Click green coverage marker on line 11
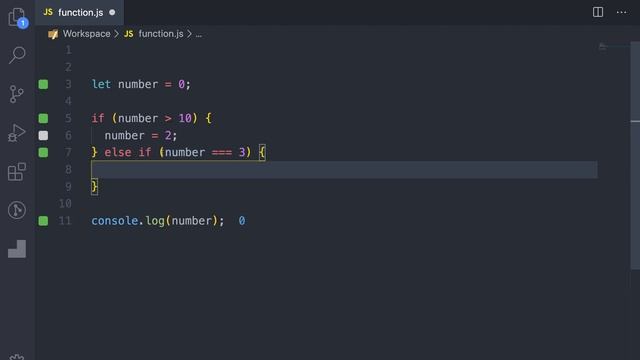Viewport: 640px width, 360px height. (43, 221)
